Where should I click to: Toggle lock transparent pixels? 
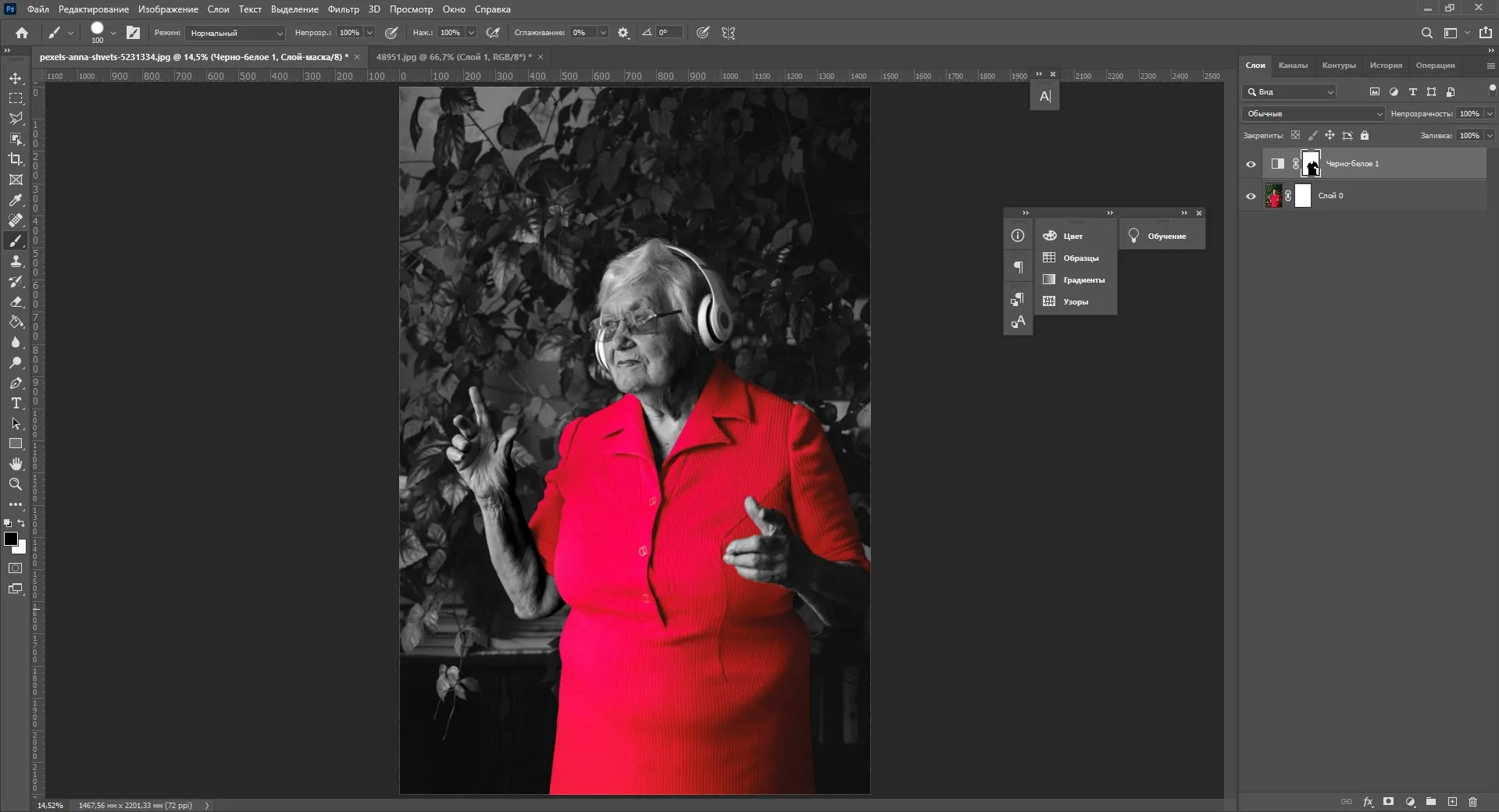(1295, 135)
